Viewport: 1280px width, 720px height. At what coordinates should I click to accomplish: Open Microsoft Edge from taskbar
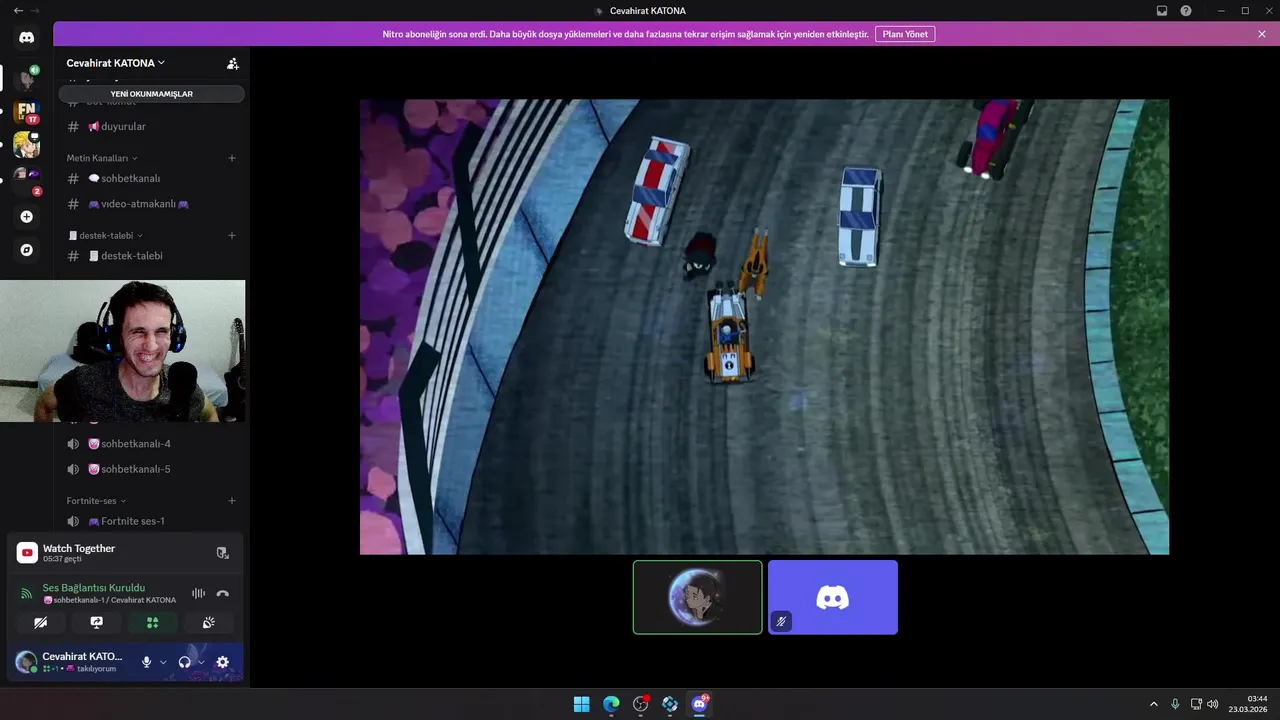coord(611,704)
